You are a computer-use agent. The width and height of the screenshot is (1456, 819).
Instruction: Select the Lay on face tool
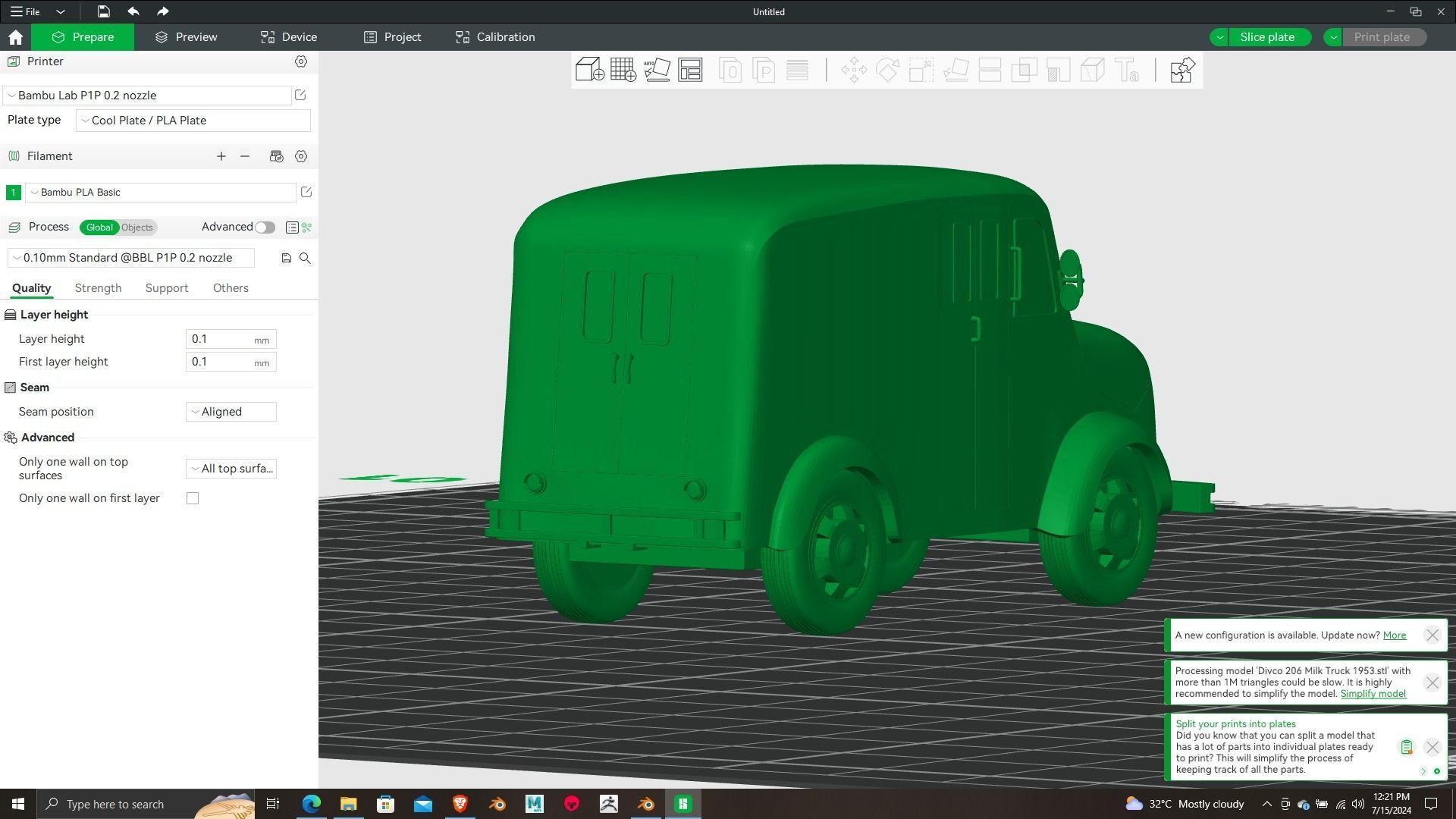[x=955, y=70]
